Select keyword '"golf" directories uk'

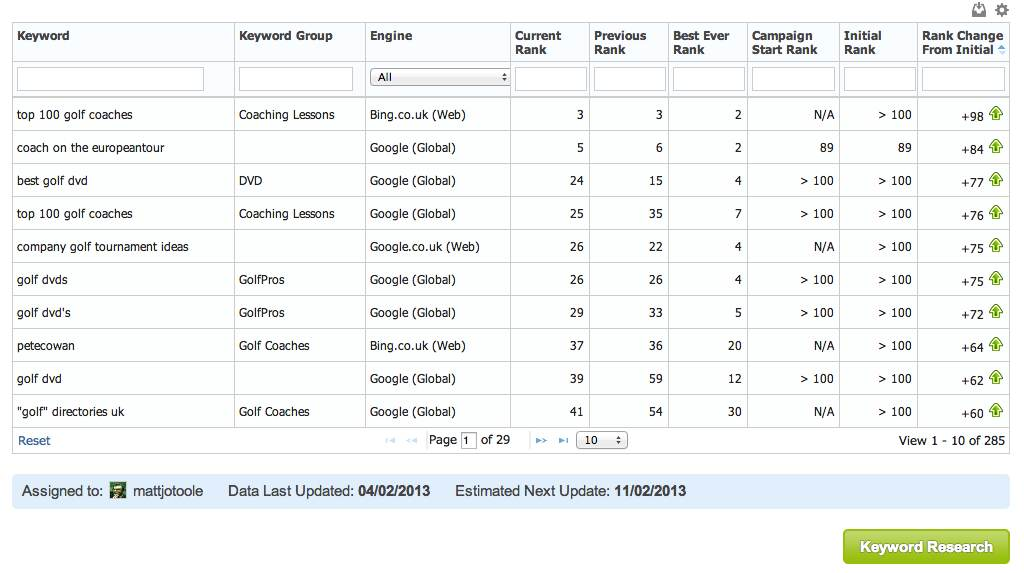click(71, 412)
